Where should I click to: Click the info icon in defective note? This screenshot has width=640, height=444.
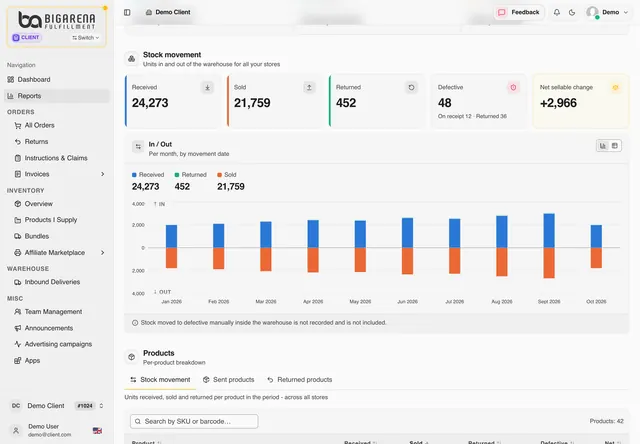135,323
